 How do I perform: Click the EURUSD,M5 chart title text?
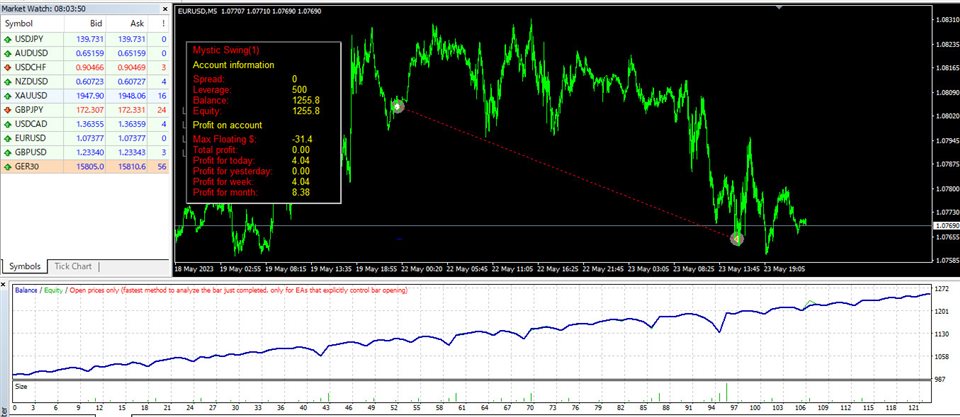[197, 11]
